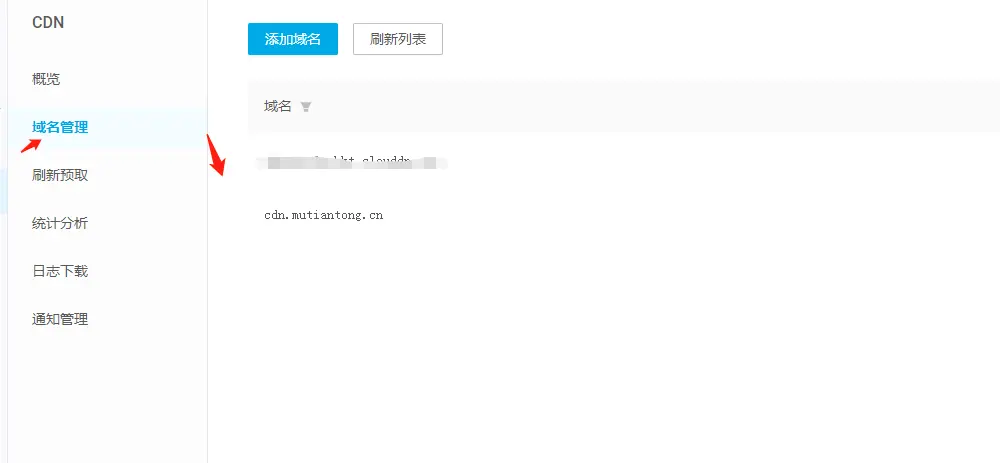Click the CDN title at sidebar top

48,23
